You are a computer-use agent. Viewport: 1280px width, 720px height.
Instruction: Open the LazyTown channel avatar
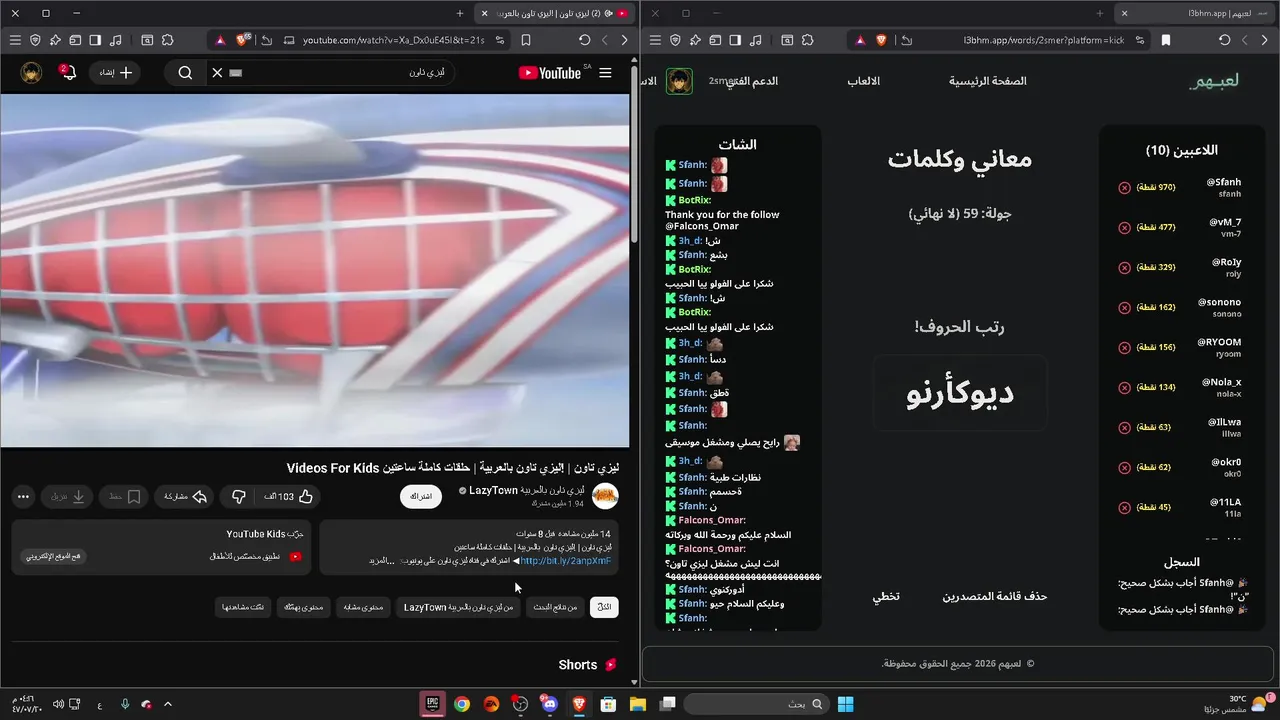tap(605, 495)
